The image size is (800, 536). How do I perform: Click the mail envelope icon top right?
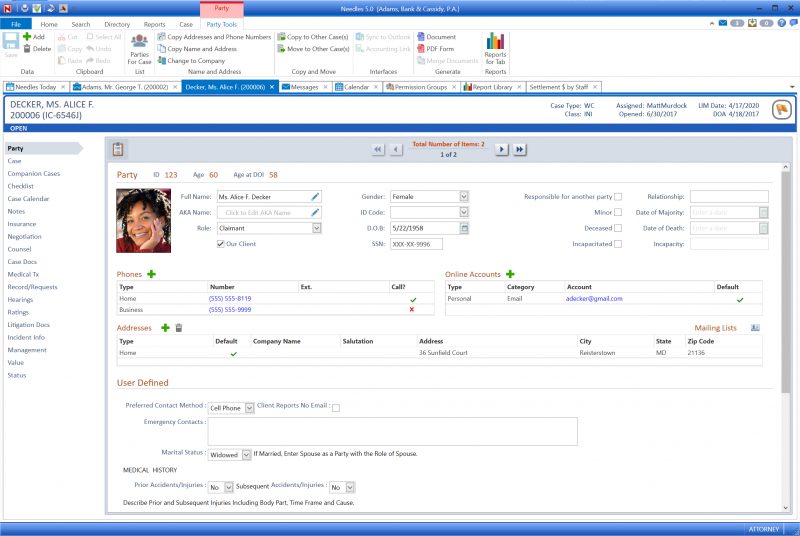click(x=723, y=23)
